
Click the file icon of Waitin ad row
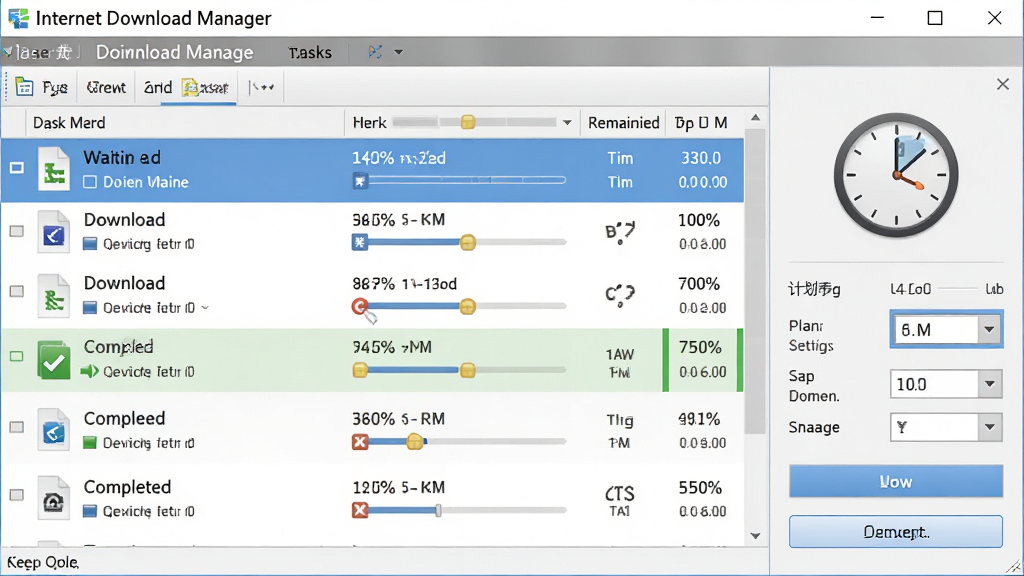pos(54,169)
